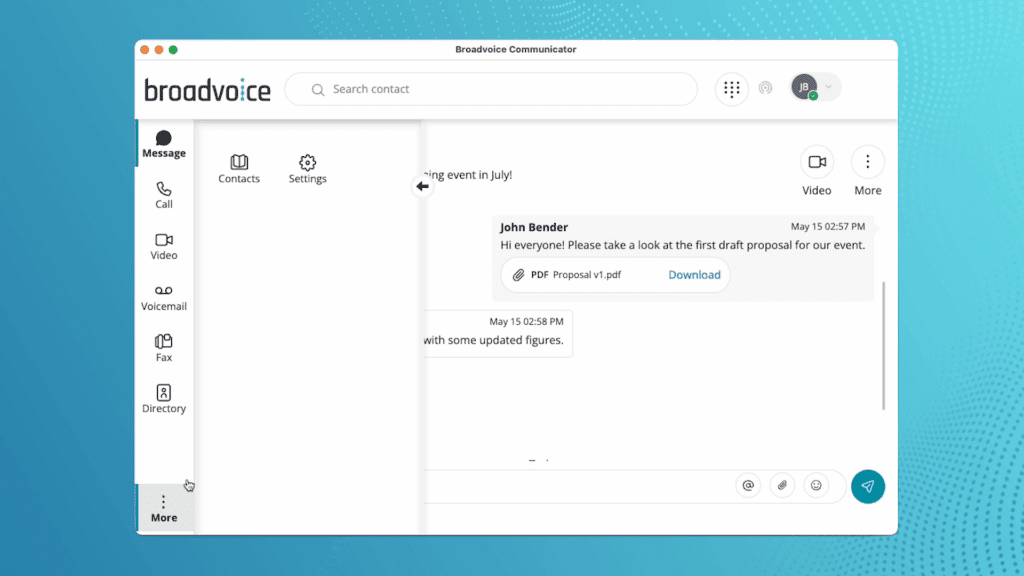Toggle the More menu in sidebar

click(164, 508)
